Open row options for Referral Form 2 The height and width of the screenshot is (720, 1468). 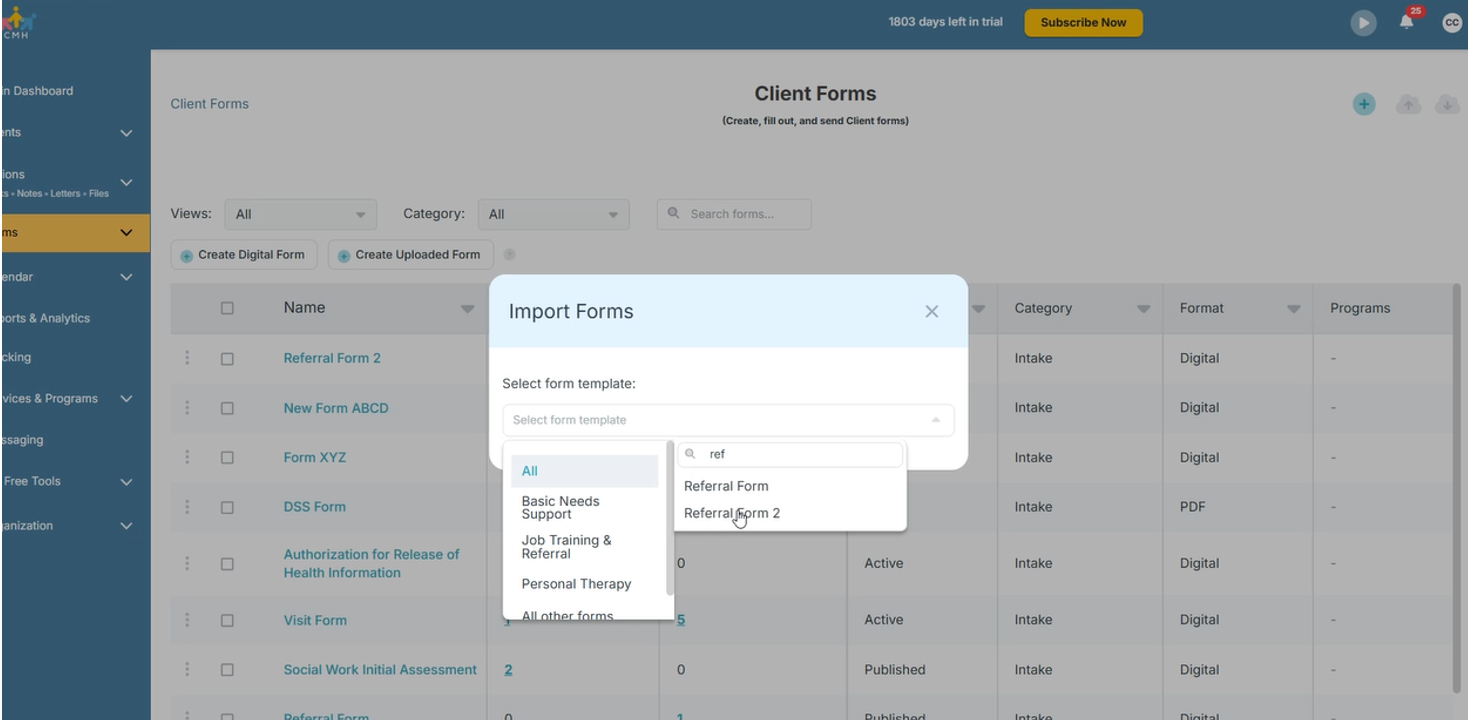[x=187, y=358]
